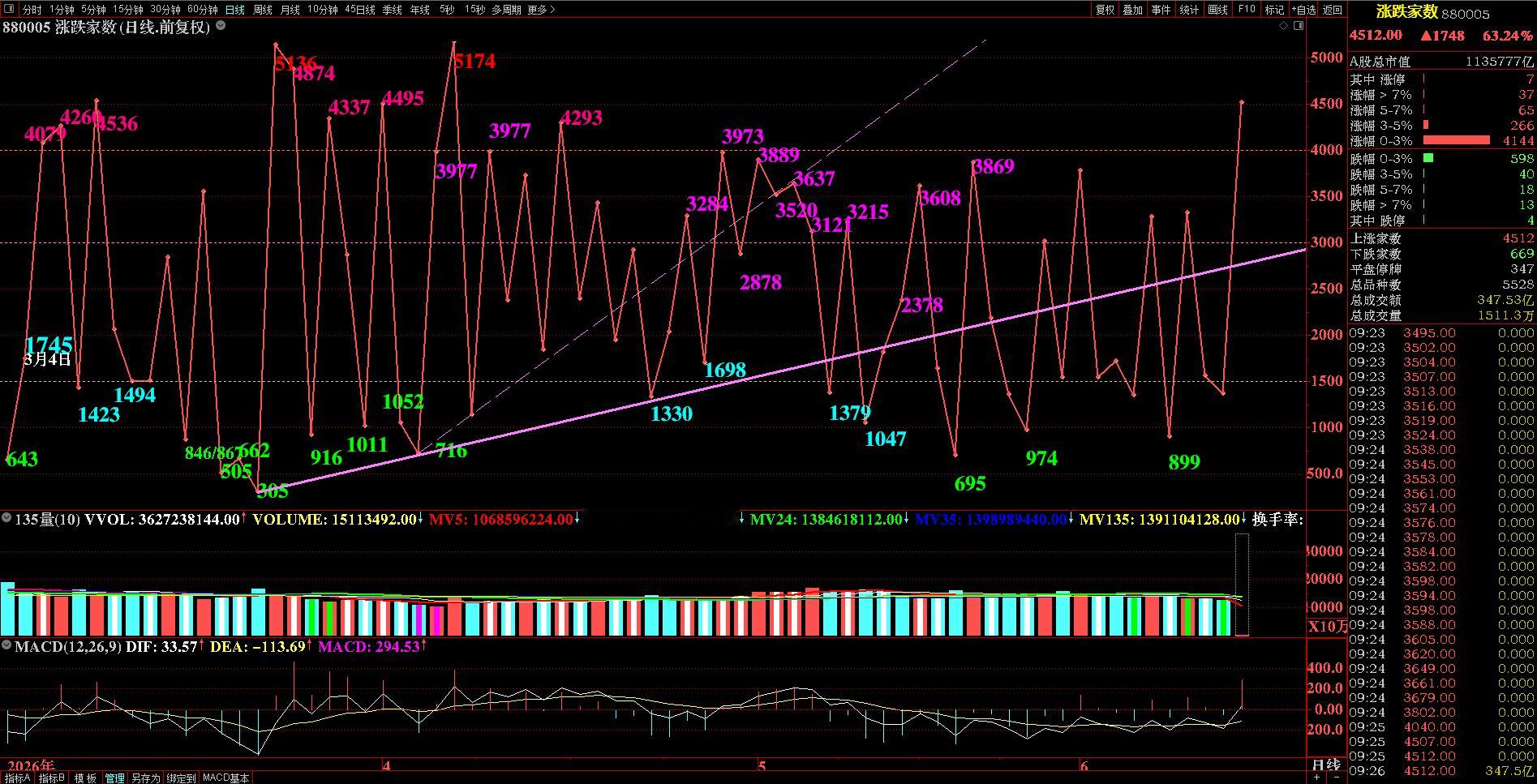The width and height of the screenshot is (1537, 784).
Task: Open F10 company info
Action: (x=1247, y=10)
